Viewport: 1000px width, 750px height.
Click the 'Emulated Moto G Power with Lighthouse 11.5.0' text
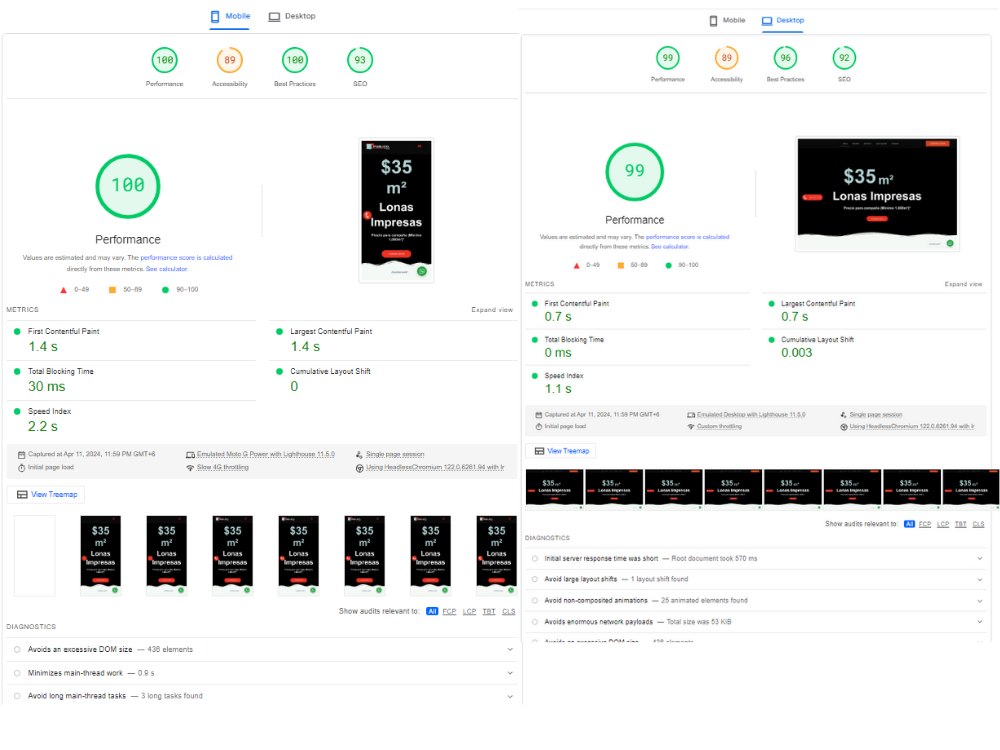266,455
